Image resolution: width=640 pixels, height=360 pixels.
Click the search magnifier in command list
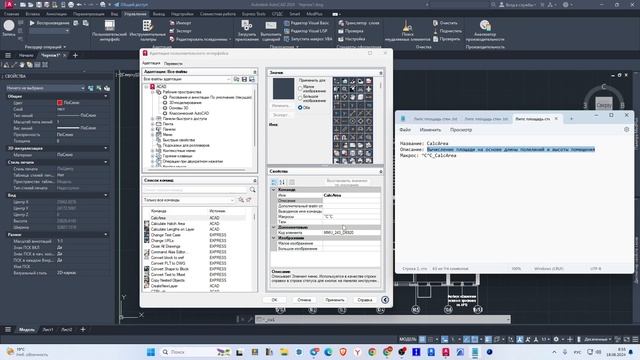point(253,190)
